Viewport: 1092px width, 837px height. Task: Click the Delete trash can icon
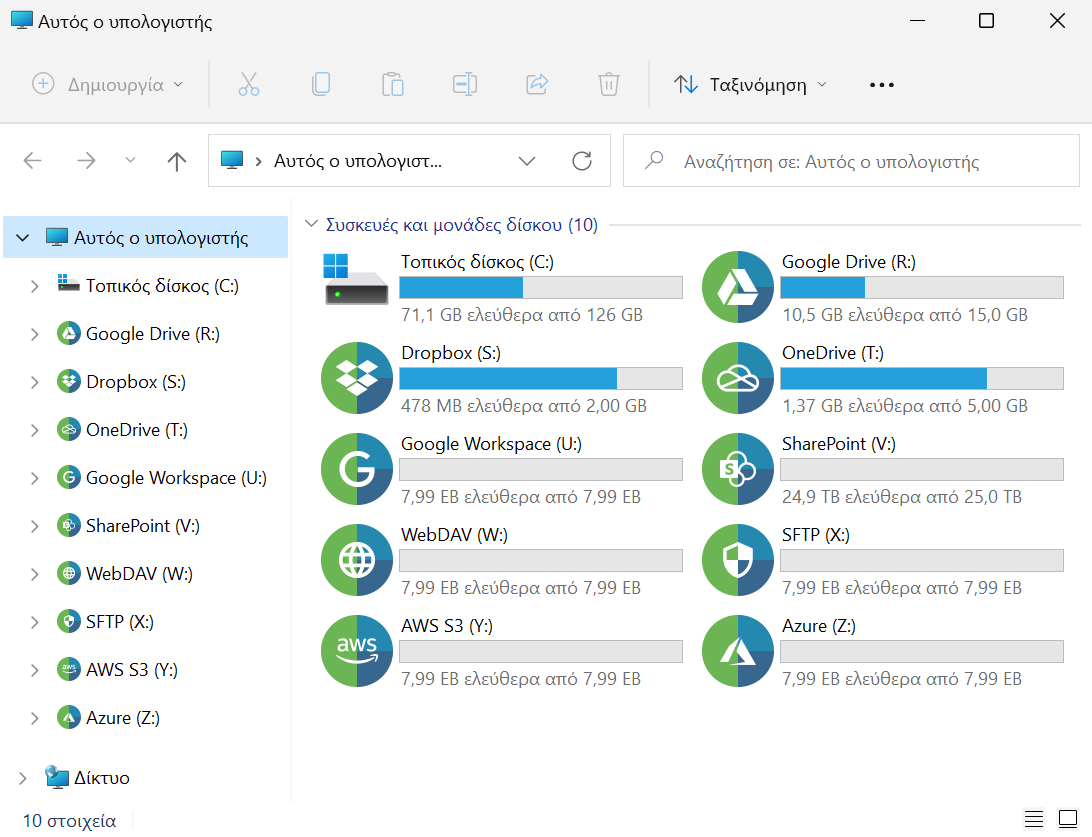(x=609, y=84)
